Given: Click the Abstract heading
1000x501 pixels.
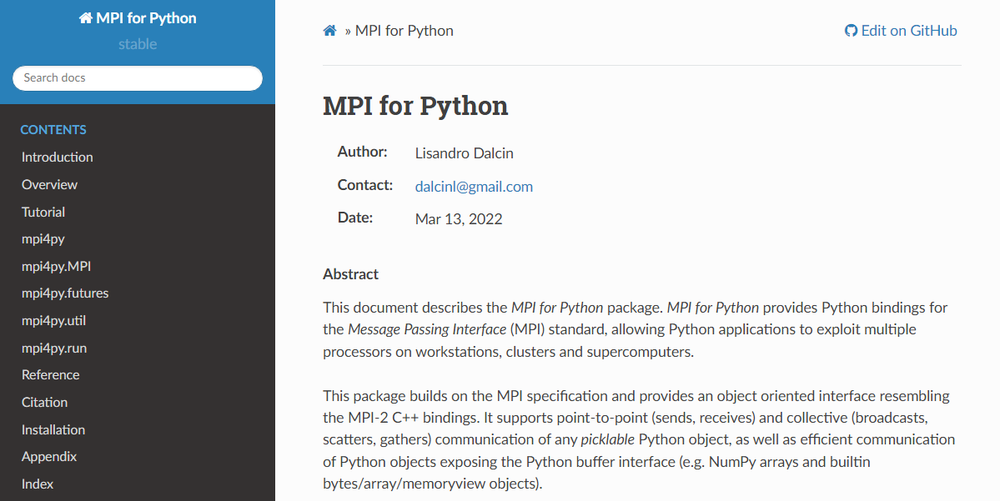Looking at the screenshot, I should coord(351,274).
